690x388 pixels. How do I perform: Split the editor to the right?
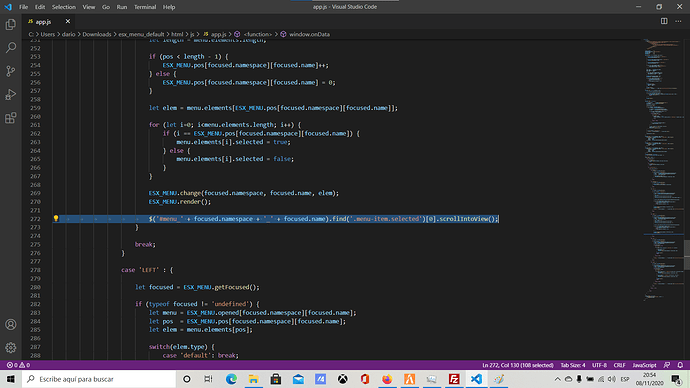pos(664,21)
